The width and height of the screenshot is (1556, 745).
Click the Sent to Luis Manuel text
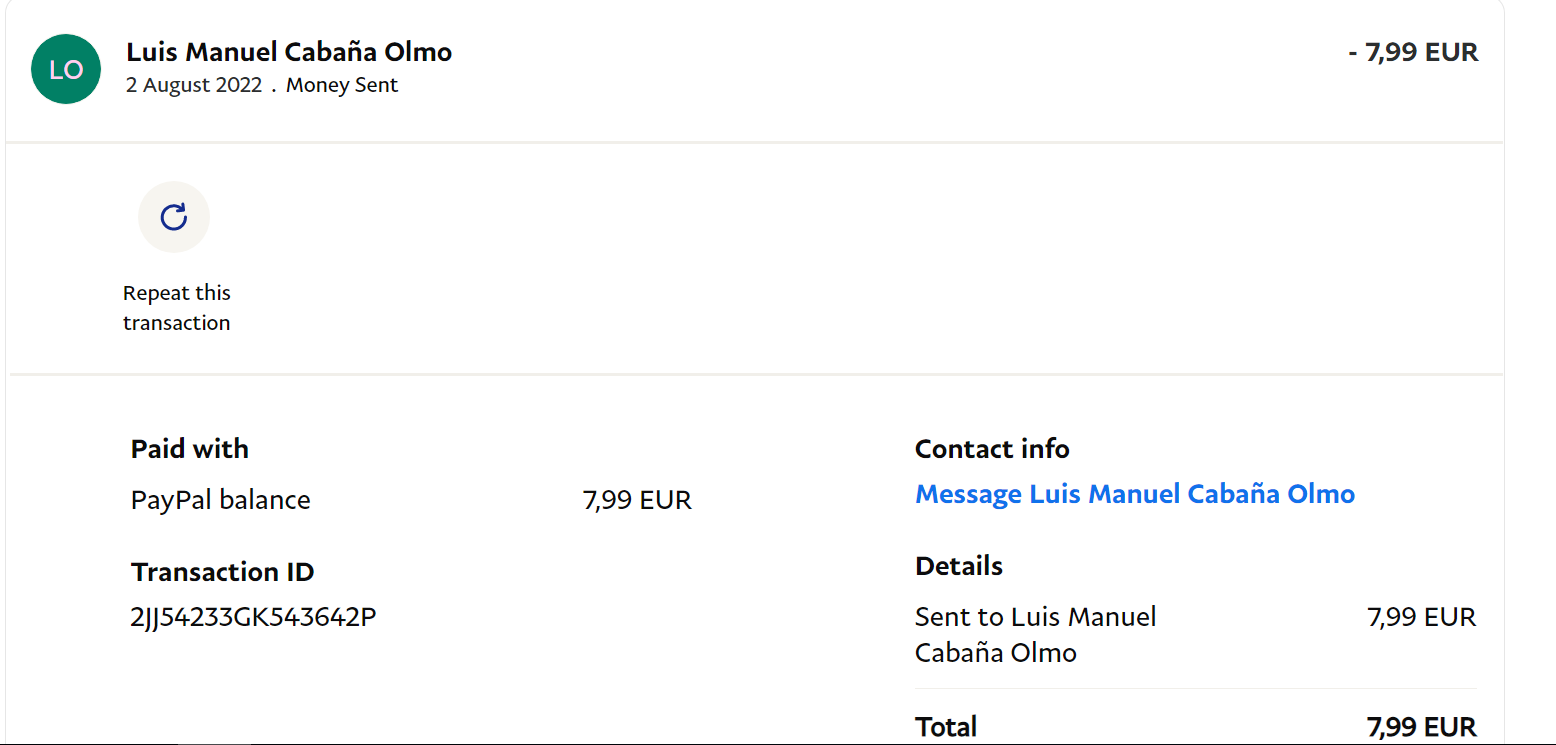click(1036, 617)
